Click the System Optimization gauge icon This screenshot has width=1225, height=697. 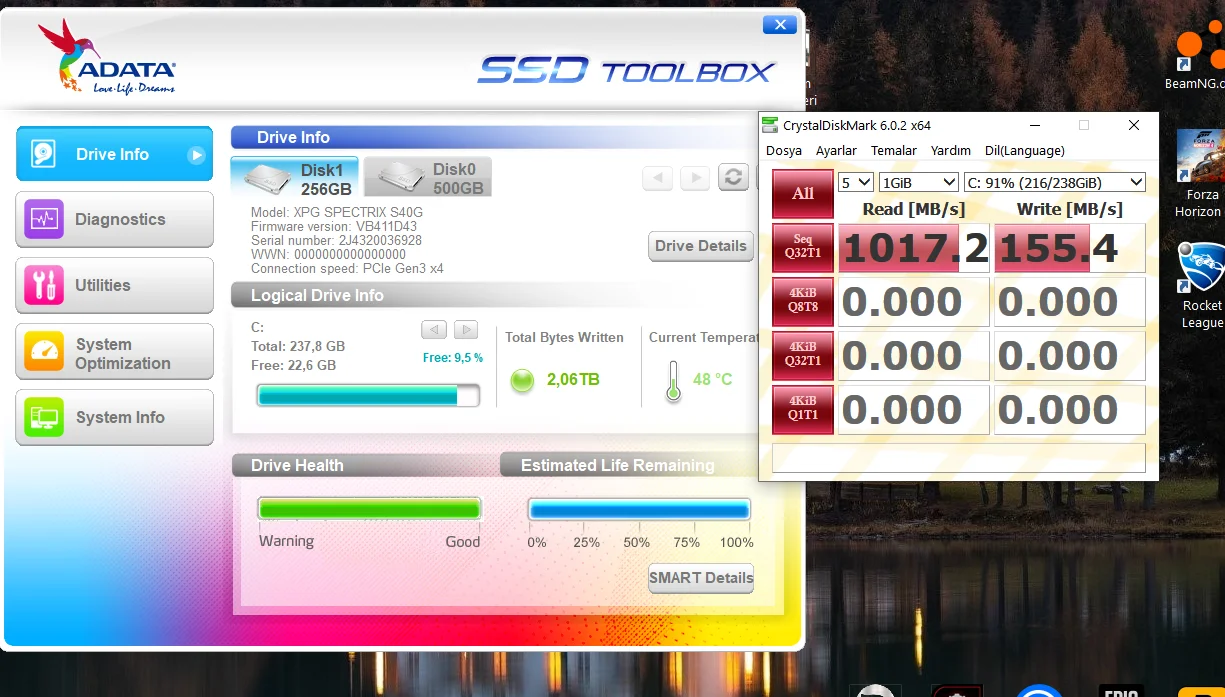pyautogui.click(x=43, y=352)
